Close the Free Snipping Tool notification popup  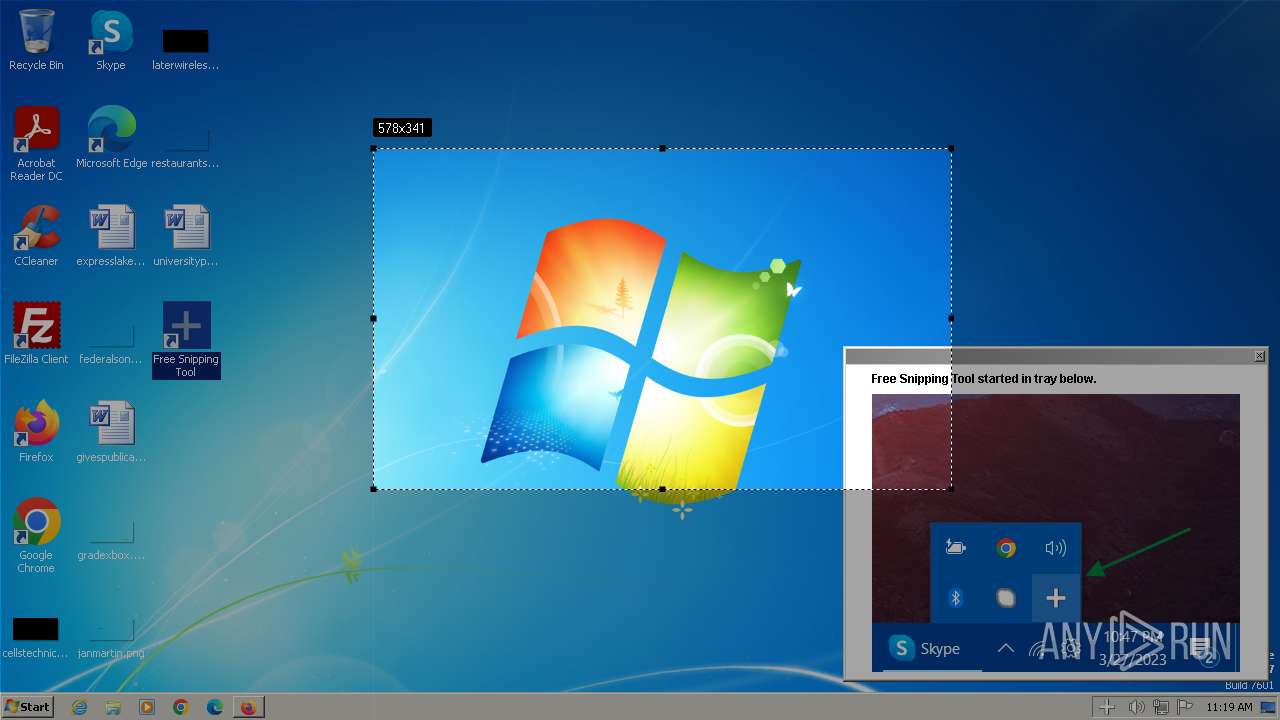click(x=1259, y=356)
